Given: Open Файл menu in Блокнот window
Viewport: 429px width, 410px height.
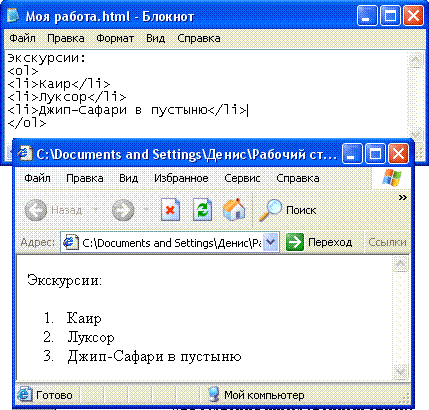Looking at the screenshot, I should tap(22, 38).
